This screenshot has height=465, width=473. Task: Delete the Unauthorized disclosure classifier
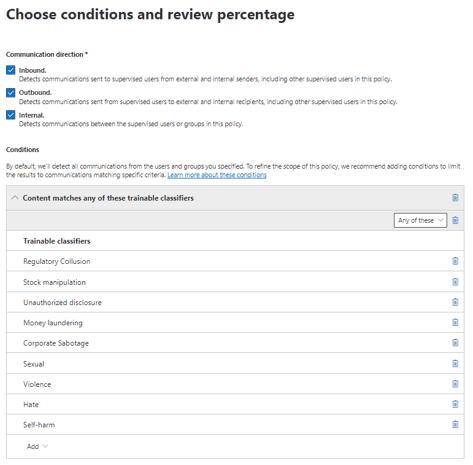455,302
